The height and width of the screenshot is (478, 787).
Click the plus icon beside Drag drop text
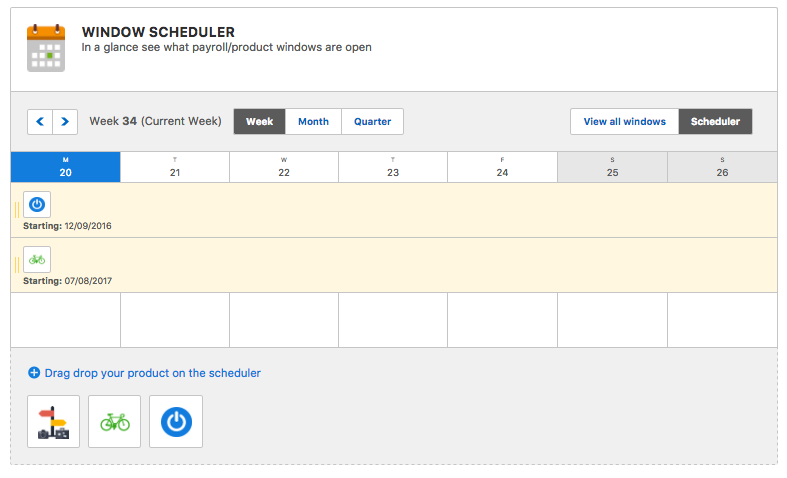click(x=34, y=373)
